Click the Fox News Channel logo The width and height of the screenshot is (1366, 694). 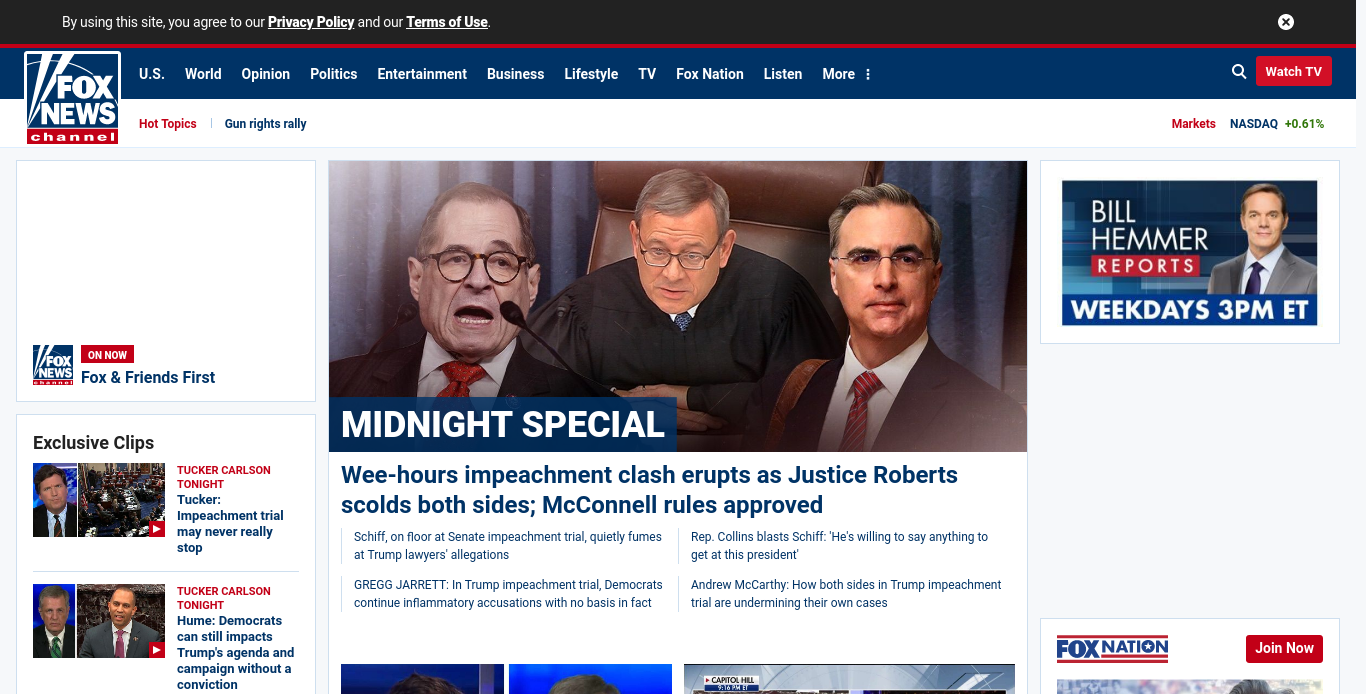73,98
